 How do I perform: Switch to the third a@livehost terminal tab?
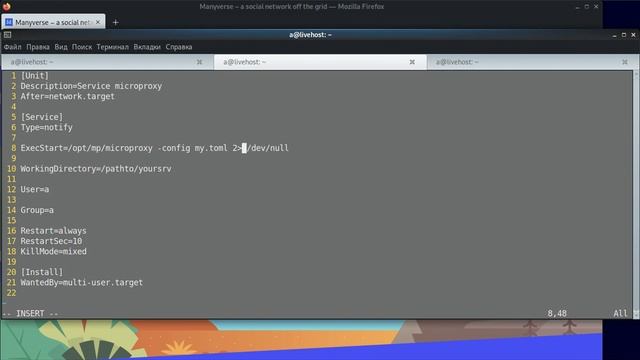point(533,62)
